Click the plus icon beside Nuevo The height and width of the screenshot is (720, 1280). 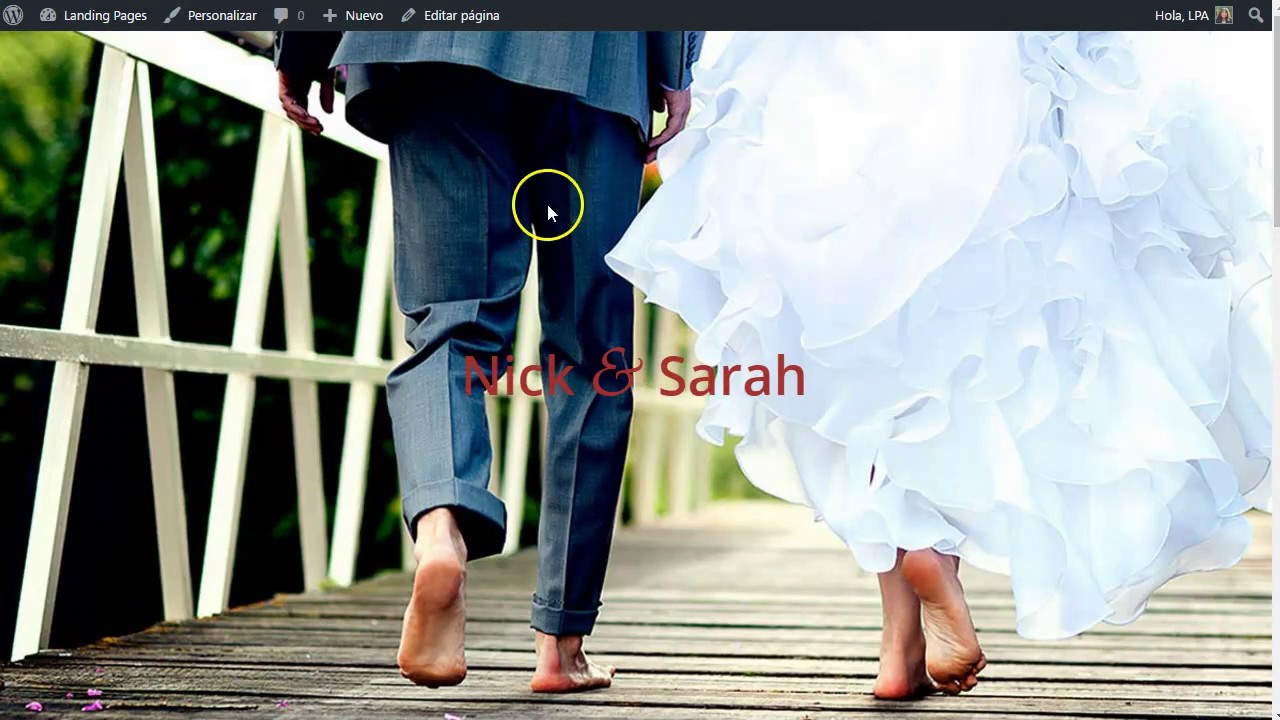click(x=330, y=15)
